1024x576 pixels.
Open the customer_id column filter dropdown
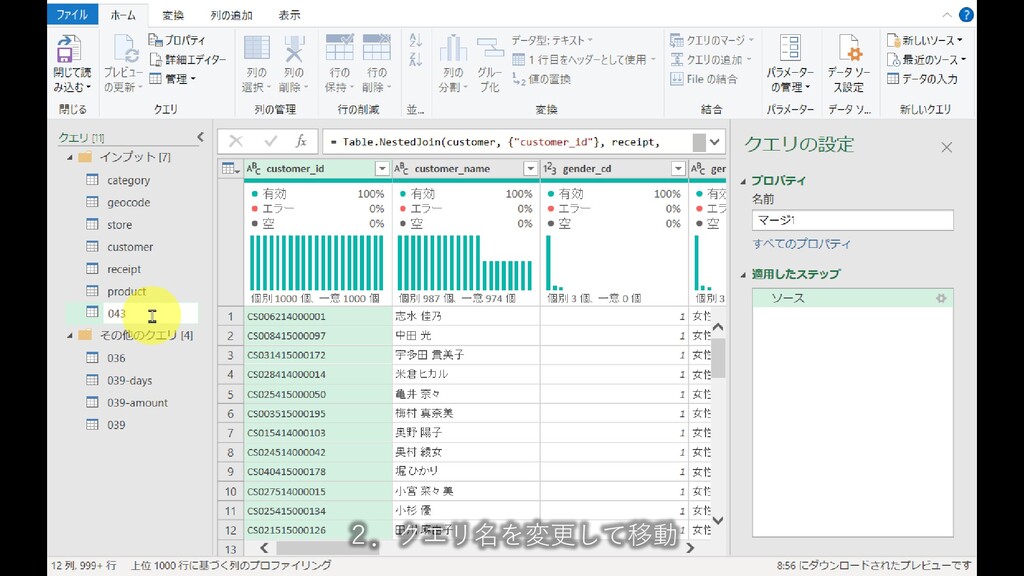(x=381, y=169)
